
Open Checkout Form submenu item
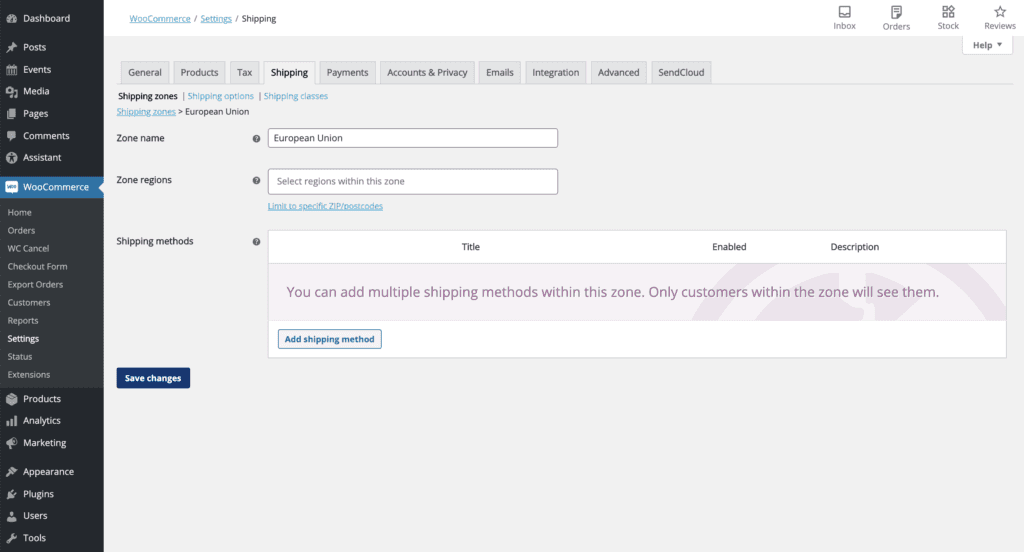pos(37,267)
